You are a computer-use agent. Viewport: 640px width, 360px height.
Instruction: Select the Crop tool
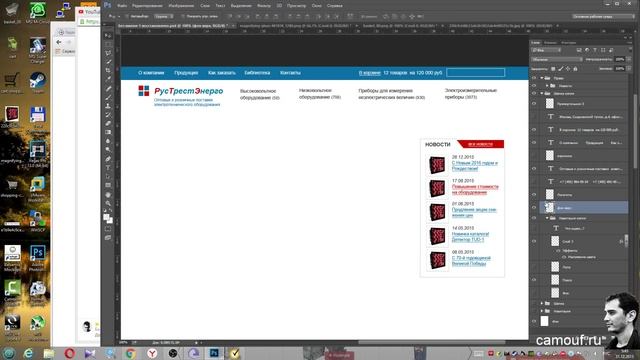pyautogui.click(x=108, y=71)
